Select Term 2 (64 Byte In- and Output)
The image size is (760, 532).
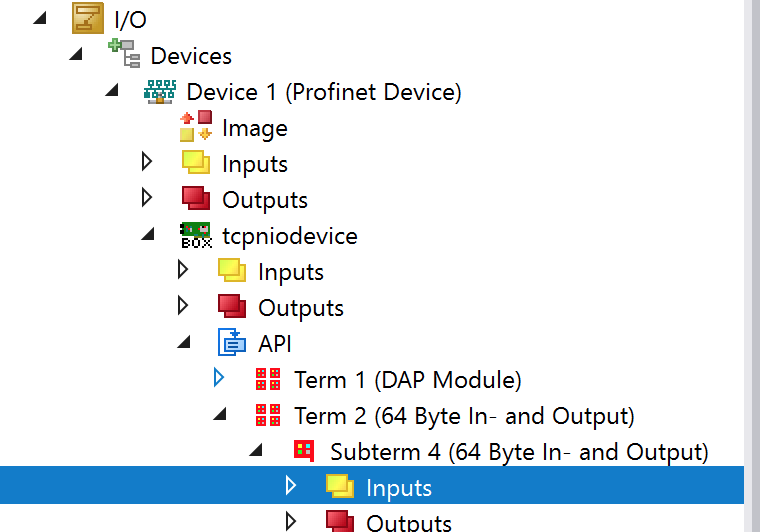(x=464, y=416)
